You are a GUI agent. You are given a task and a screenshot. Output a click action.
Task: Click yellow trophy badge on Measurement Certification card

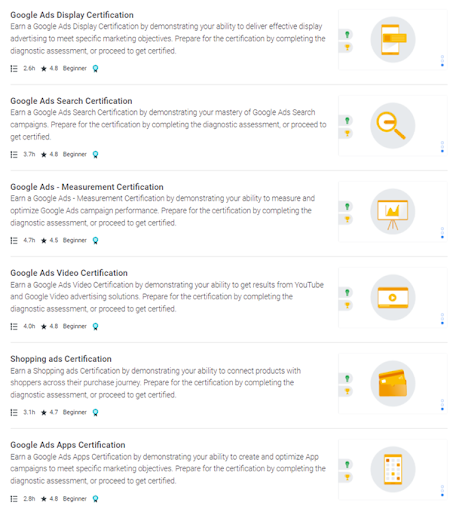click(x=346, y=219)
